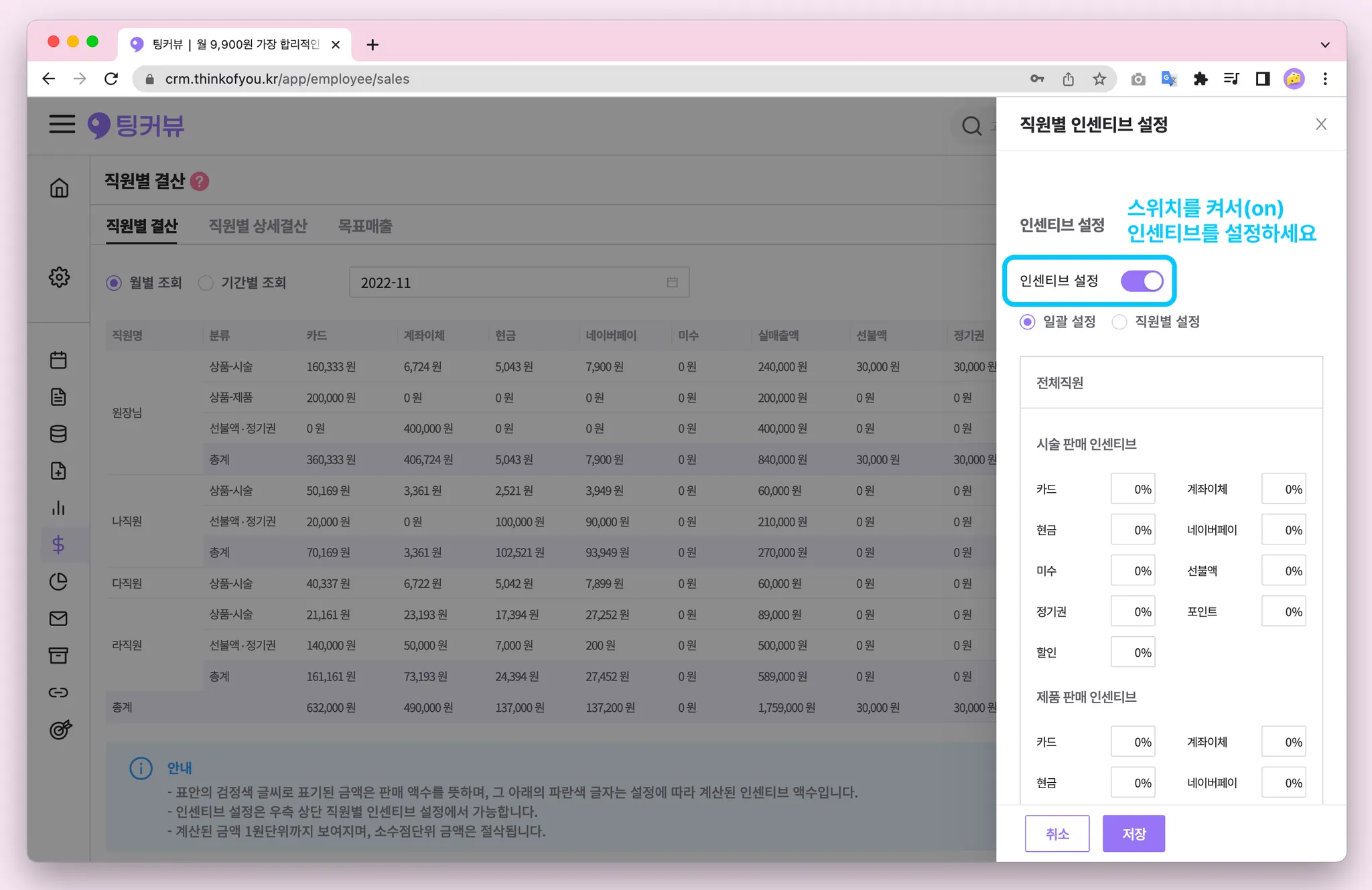The image size is (1372, 890).
Task: Click the 시술 판매 카드 percentage field
Action: [1133, 490]
